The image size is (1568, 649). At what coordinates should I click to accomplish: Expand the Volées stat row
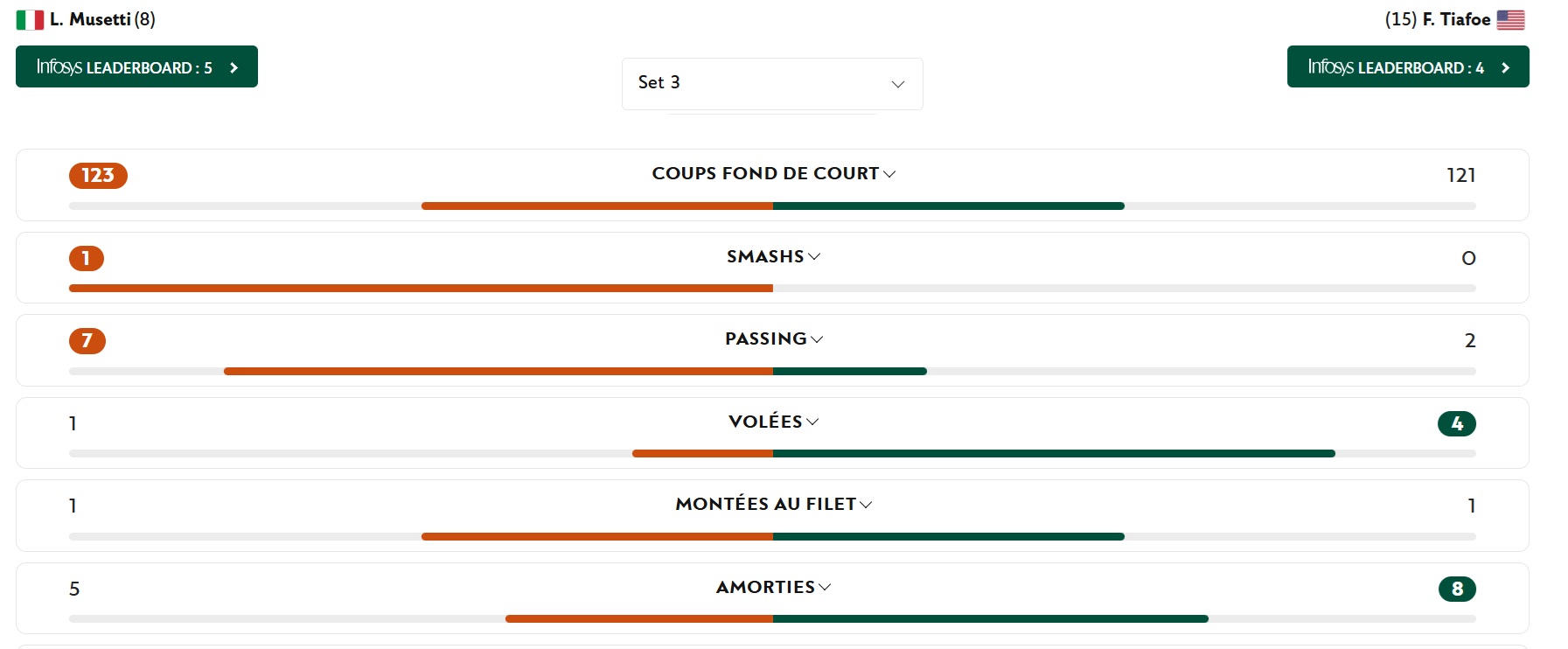773,422
